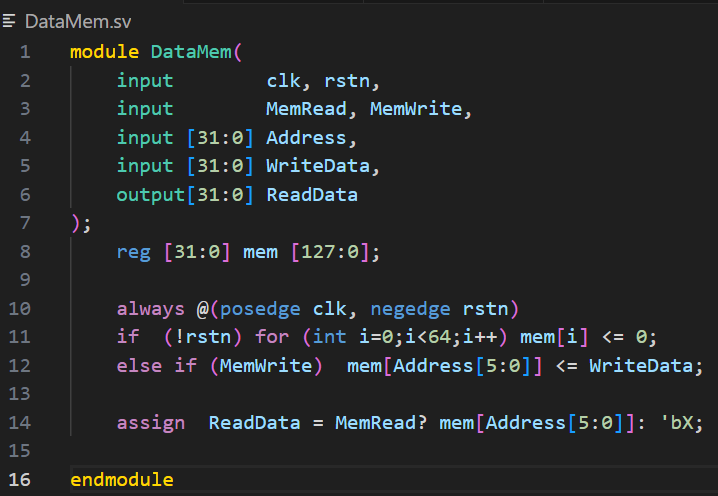Click the Address port name on line 4
Viewport: 718px width, 496px height.
(x=305, y=138)
